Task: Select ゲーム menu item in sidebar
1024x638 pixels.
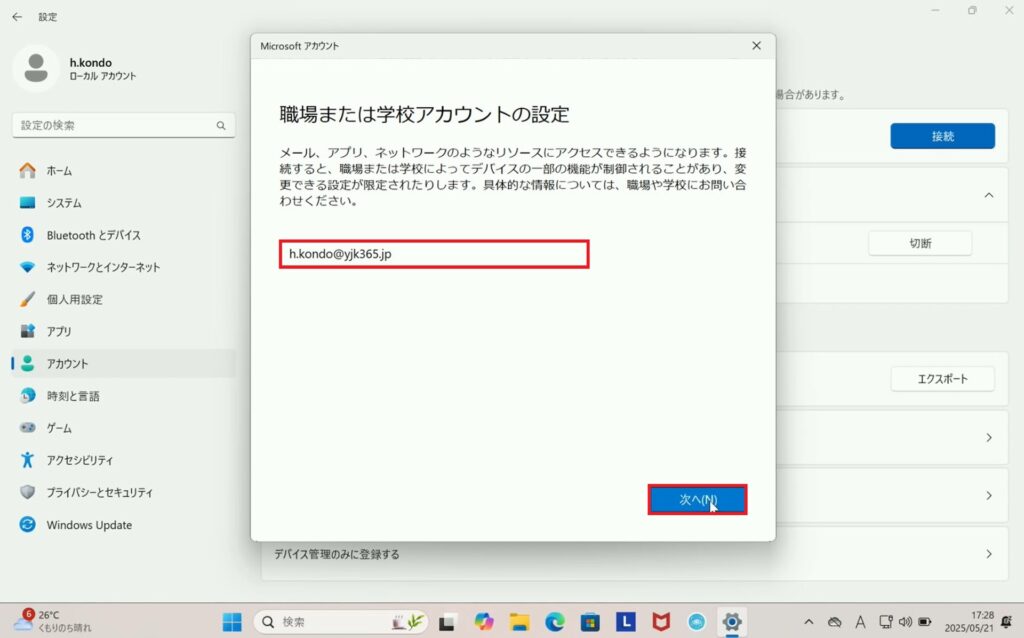Action: coord(59,428)
